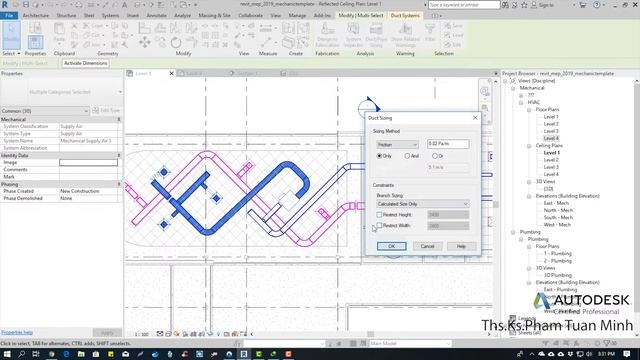Click OK in Duct Sizing dialog
This screenshot has width=640, height=360.
391,246
